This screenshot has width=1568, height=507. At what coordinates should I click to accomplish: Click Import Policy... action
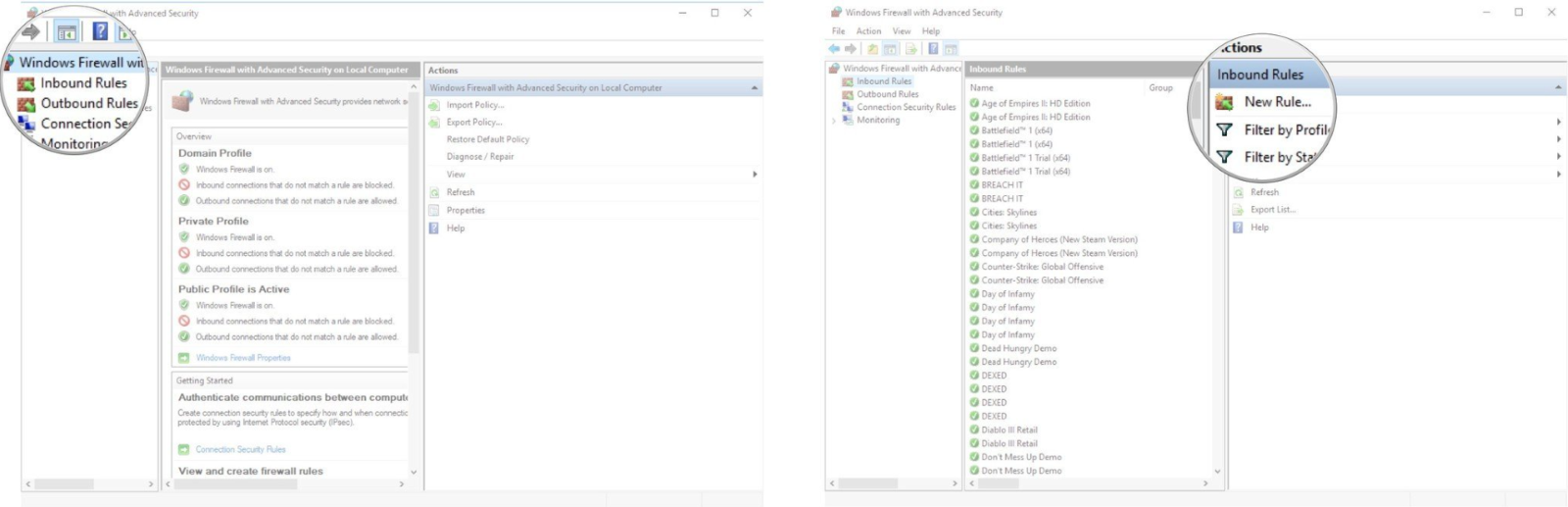475,105
